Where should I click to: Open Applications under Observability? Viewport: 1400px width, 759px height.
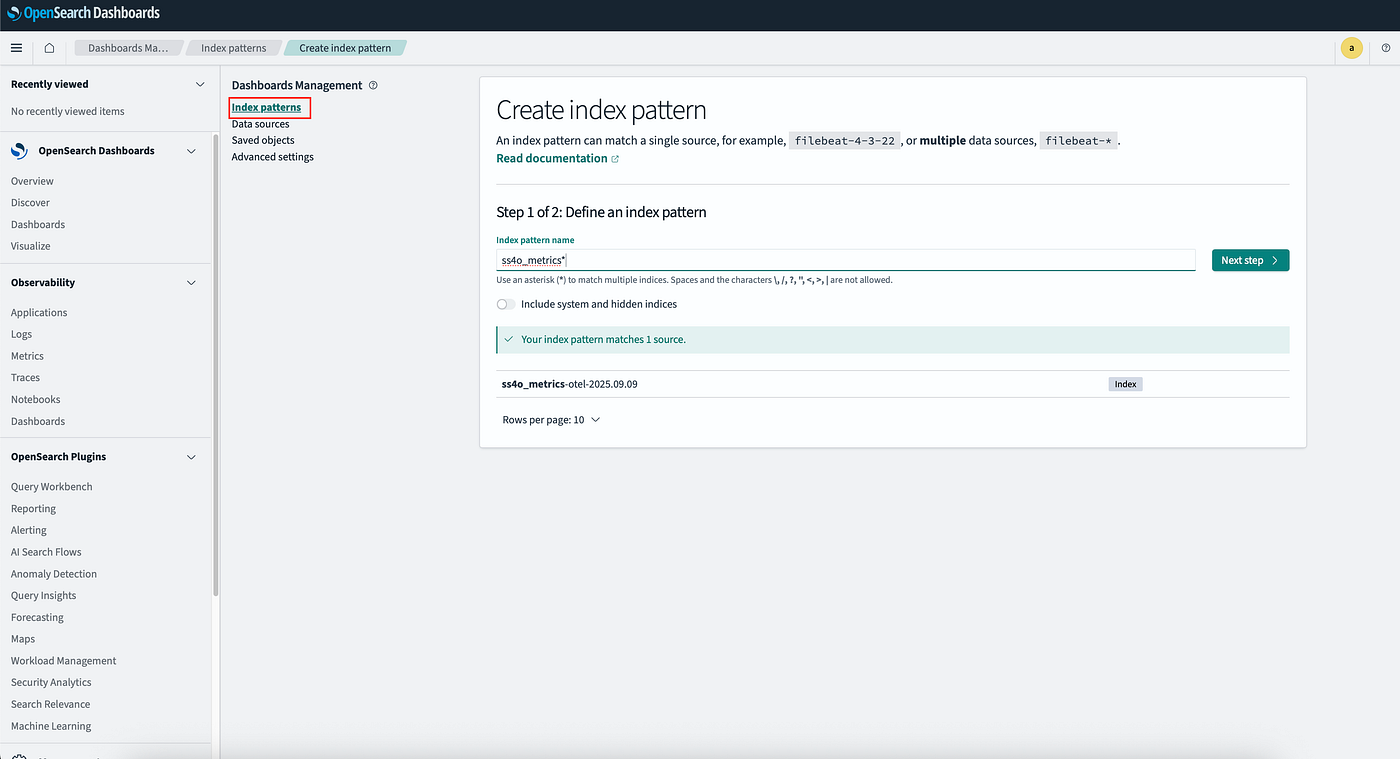tap(39, 313)
